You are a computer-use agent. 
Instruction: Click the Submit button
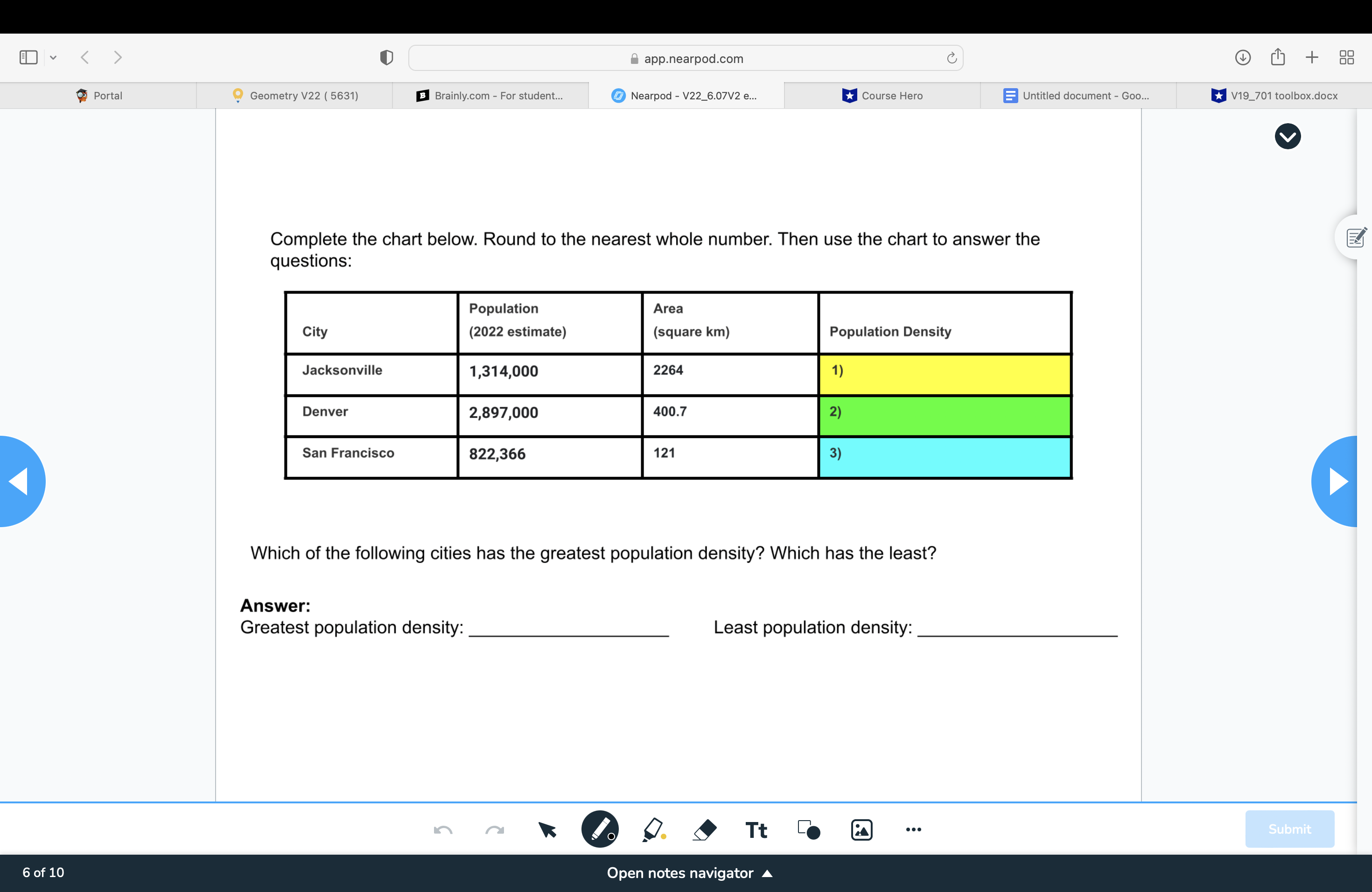point(1289,829)
